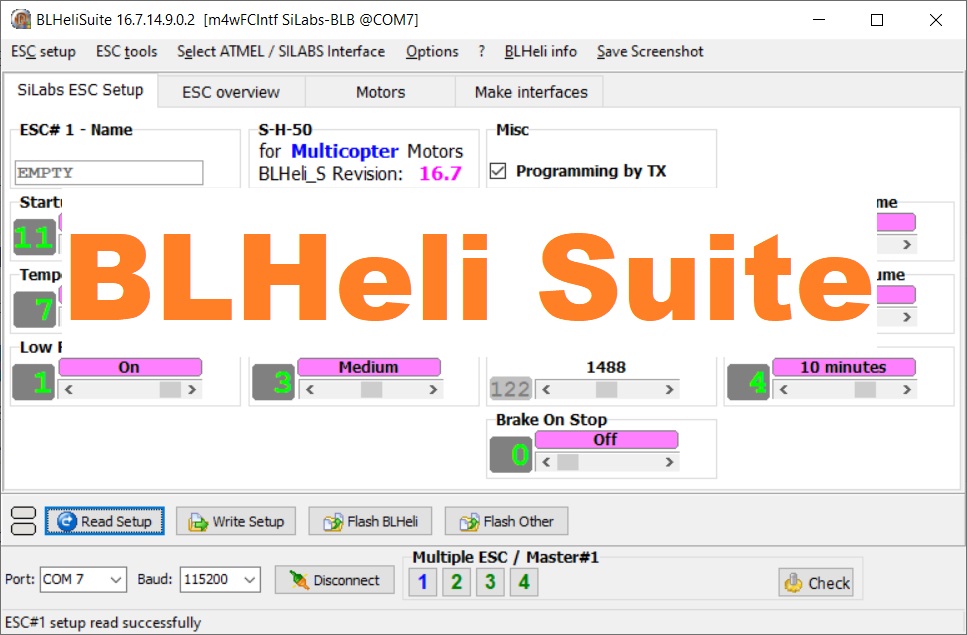The image size is (967, 635).
Task: Minimize the BLHeliSuite window
Action: 819,20
